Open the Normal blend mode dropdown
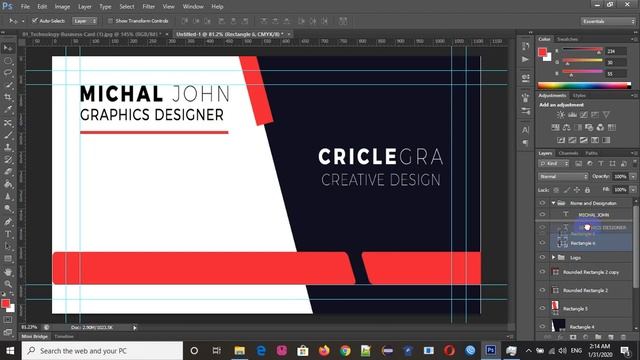 [563, 176]
